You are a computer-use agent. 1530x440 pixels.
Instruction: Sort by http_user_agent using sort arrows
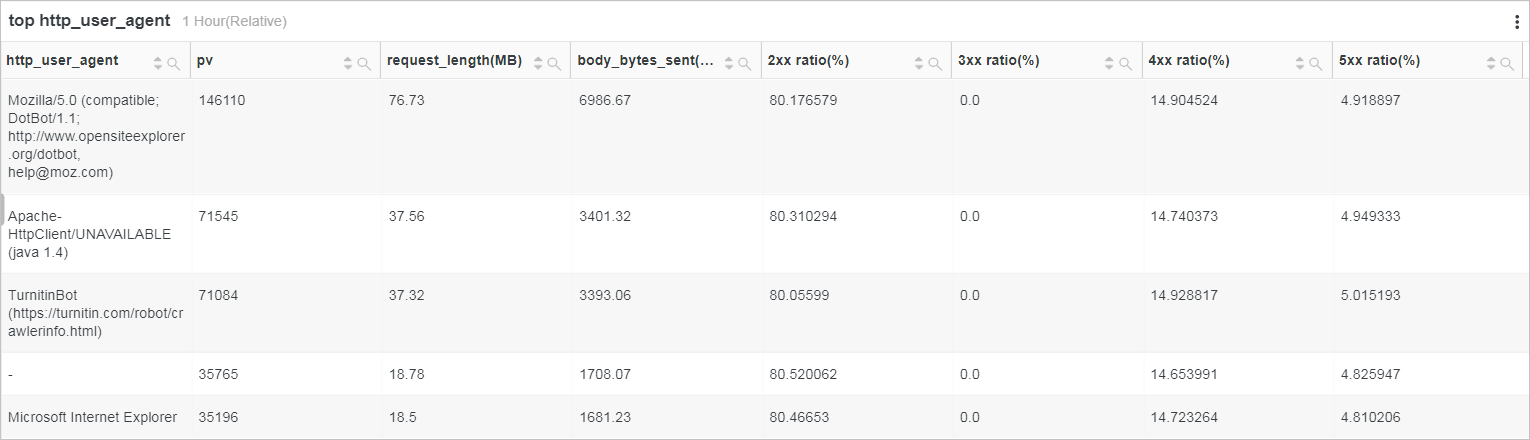158,63
